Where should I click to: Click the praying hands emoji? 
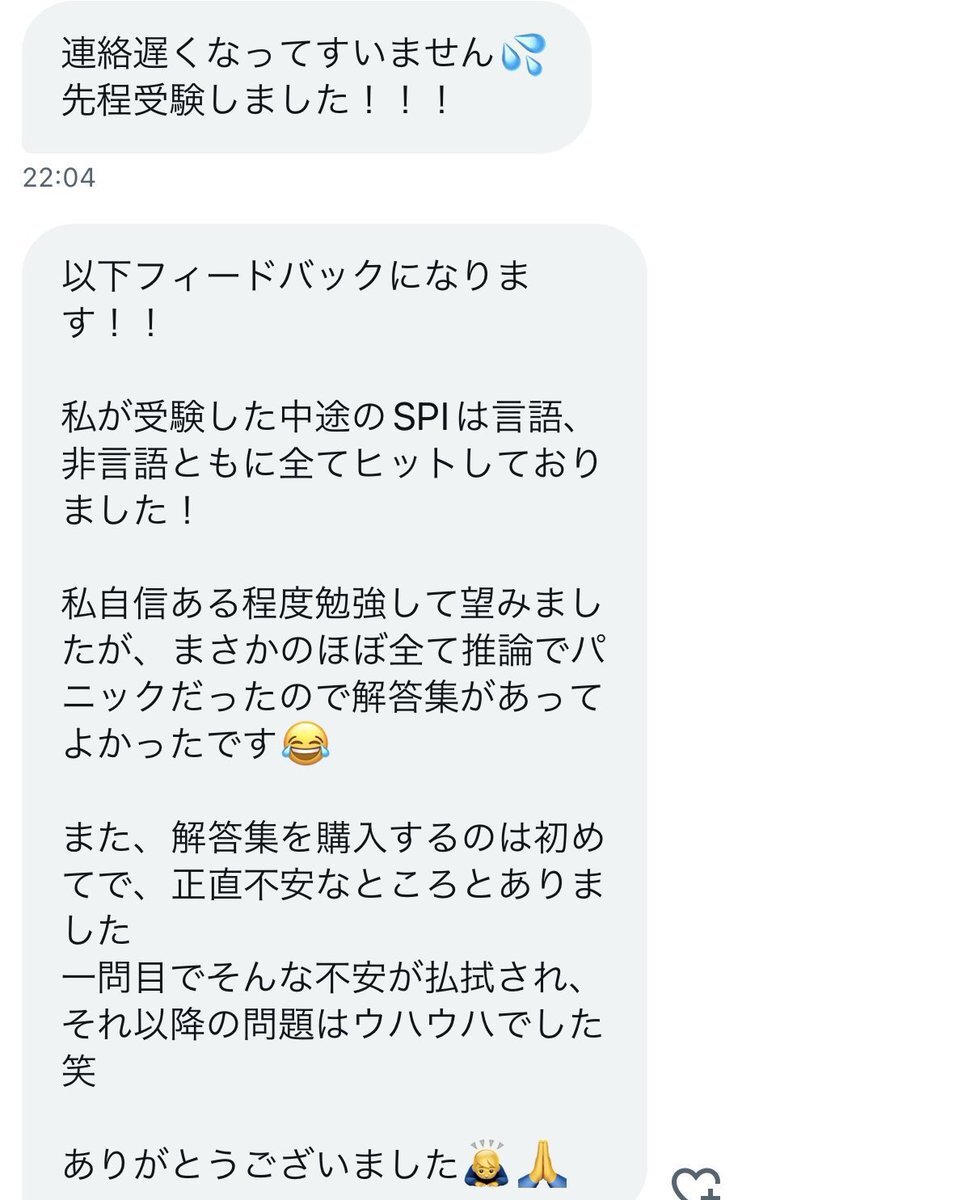[543, 1165]
